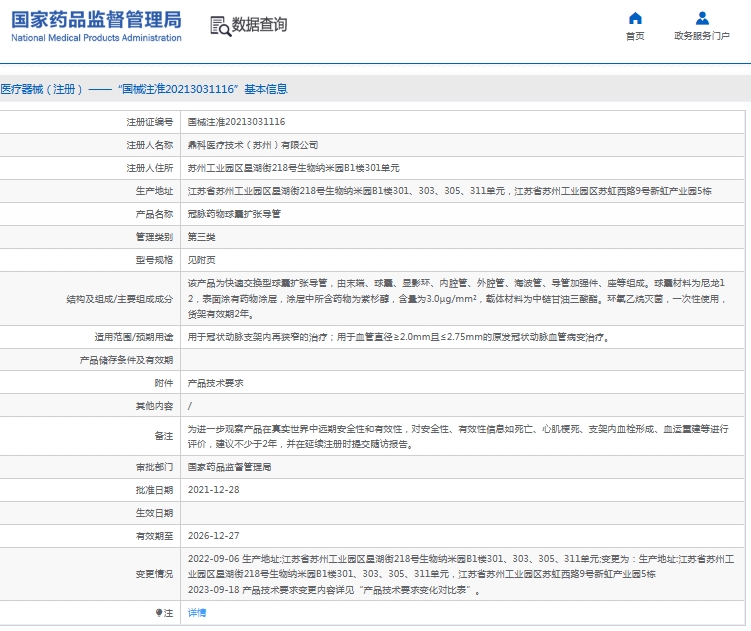Viewport: 751px width, 631px height.
Task: Click the 政务服务门户 label
Action: [x=702, y=36]
